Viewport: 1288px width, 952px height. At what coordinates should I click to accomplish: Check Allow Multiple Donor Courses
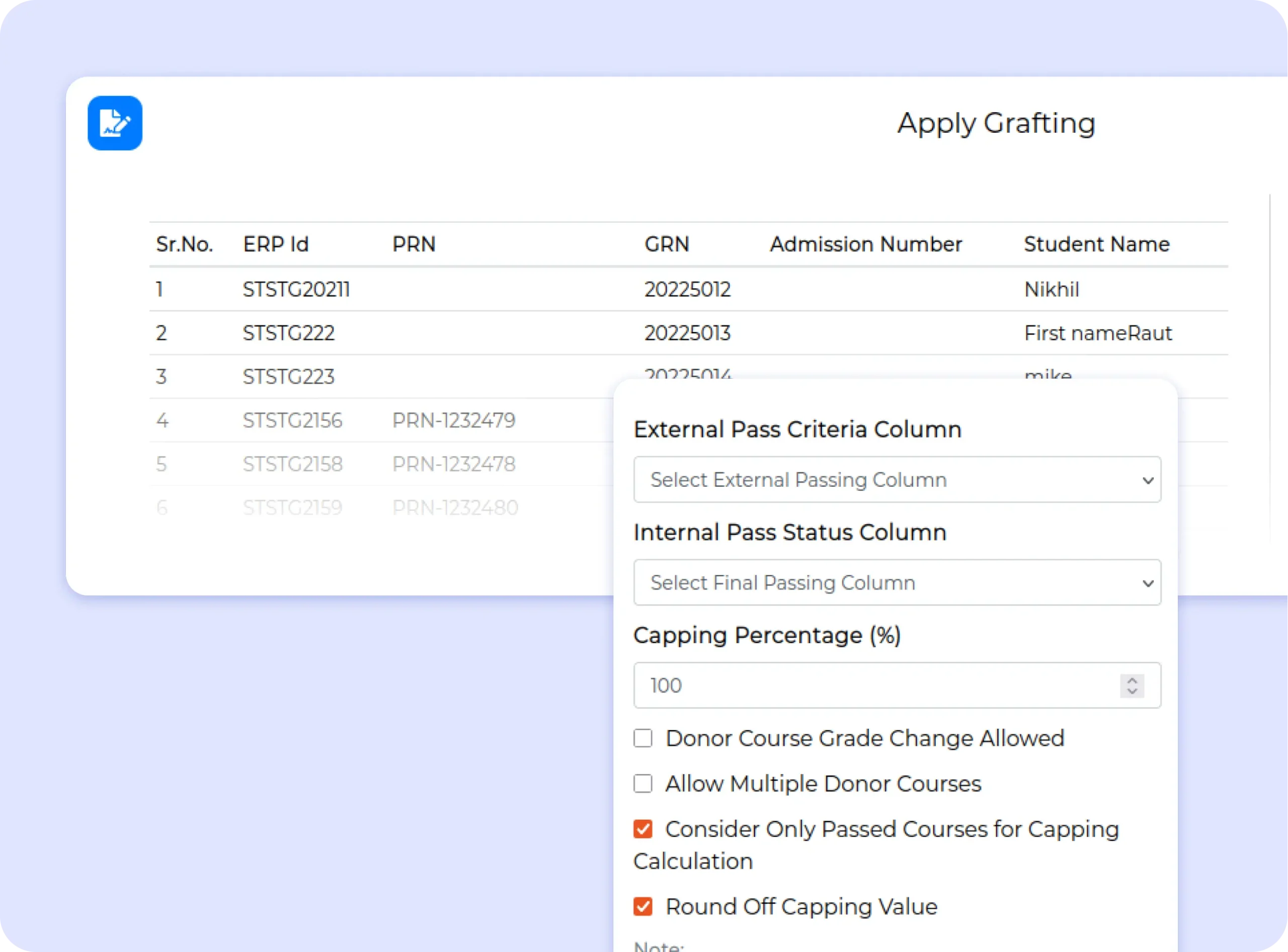pos(643,784)
